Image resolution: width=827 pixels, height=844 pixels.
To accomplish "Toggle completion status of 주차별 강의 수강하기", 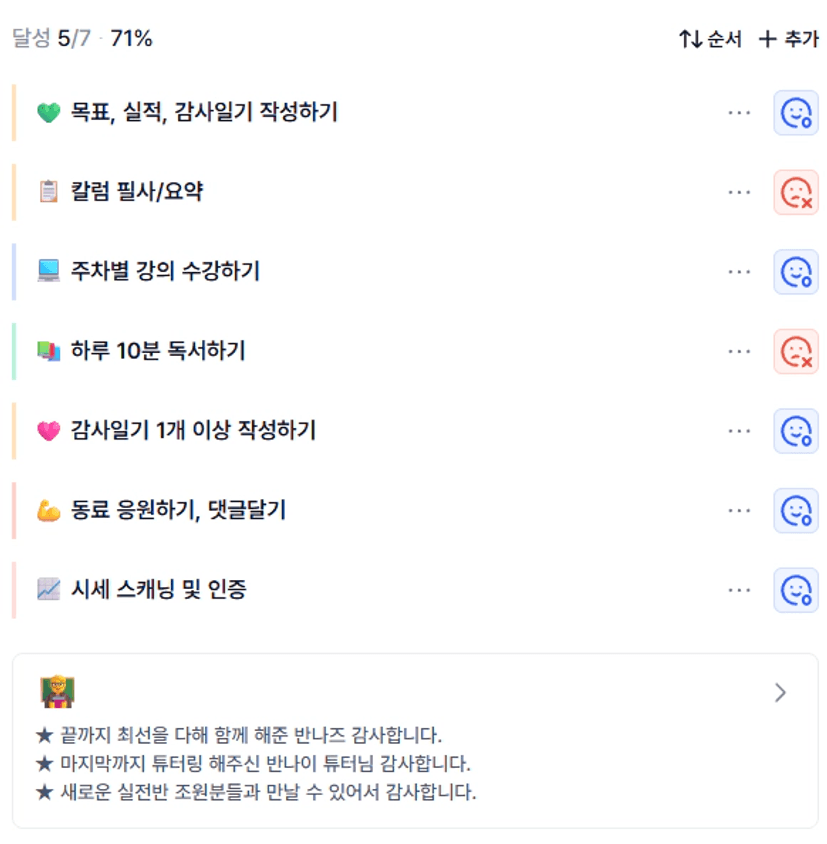I will (796, 272).
